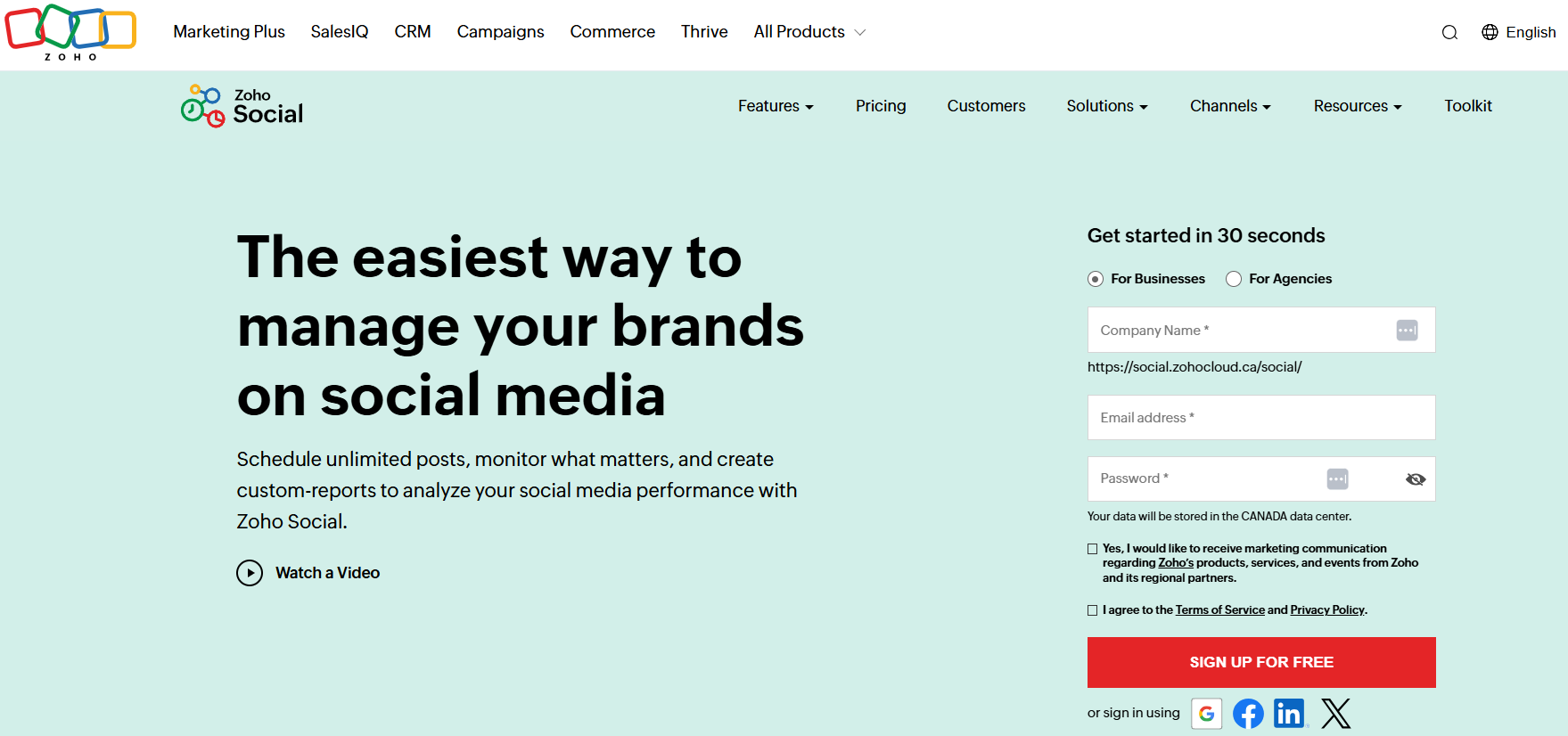Open the Customers menu item

pos(986,106)
